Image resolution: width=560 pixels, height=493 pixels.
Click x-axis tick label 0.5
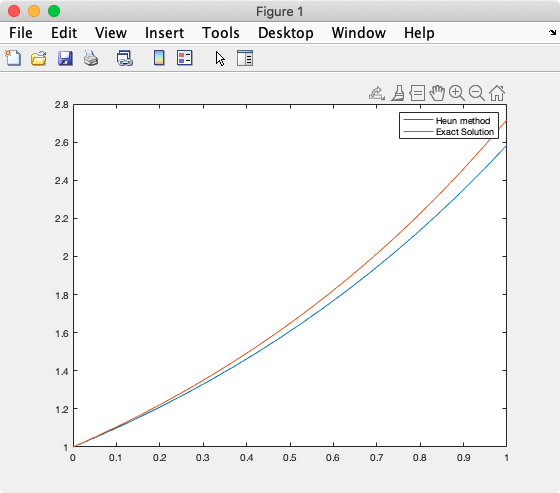pyautogui.click(x=290, y=458)
